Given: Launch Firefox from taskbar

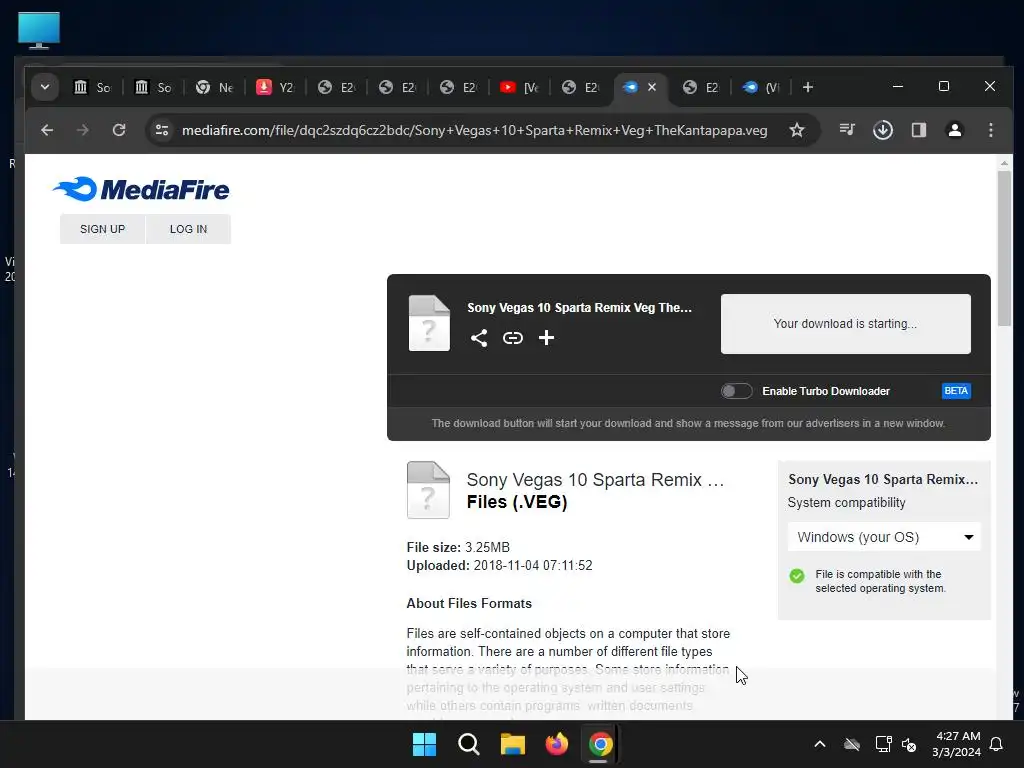Looking at the screenshot, I should (556, 744).
